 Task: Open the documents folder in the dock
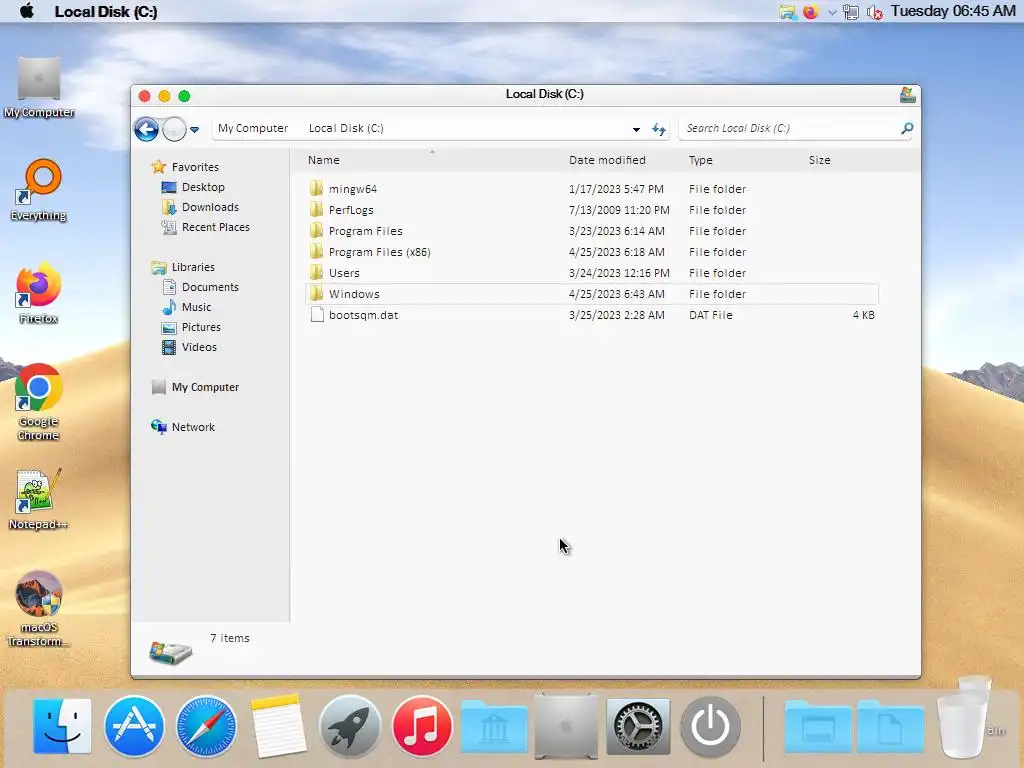[890, 727]
